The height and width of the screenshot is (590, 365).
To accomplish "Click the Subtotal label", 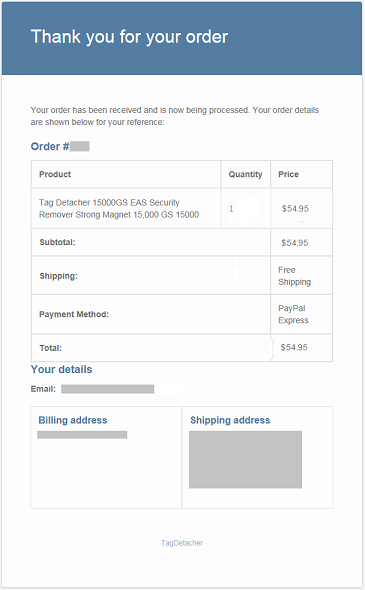I will 58,242.
